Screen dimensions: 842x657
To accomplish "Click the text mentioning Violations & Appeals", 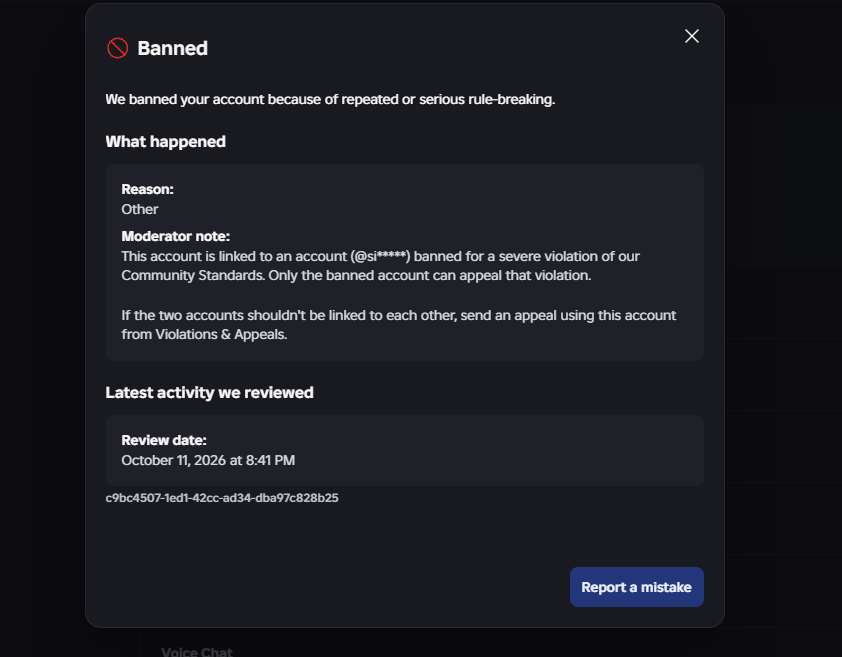I will 398,324.
